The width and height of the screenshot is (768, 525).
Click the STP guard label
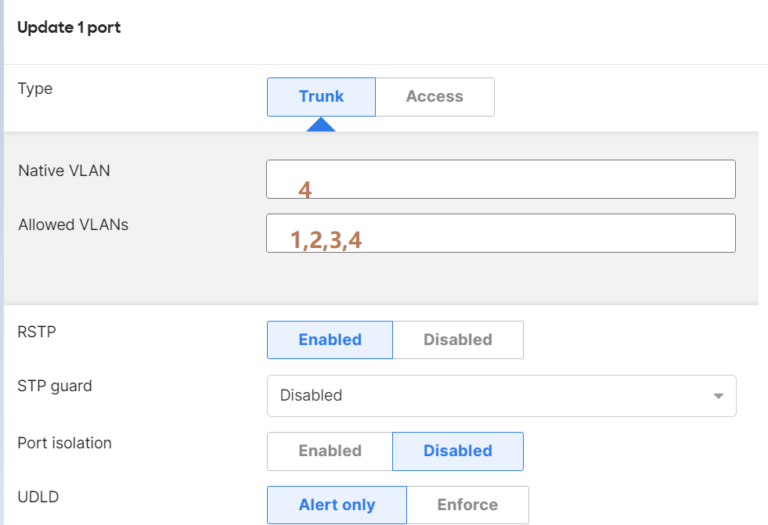(55, 386)
